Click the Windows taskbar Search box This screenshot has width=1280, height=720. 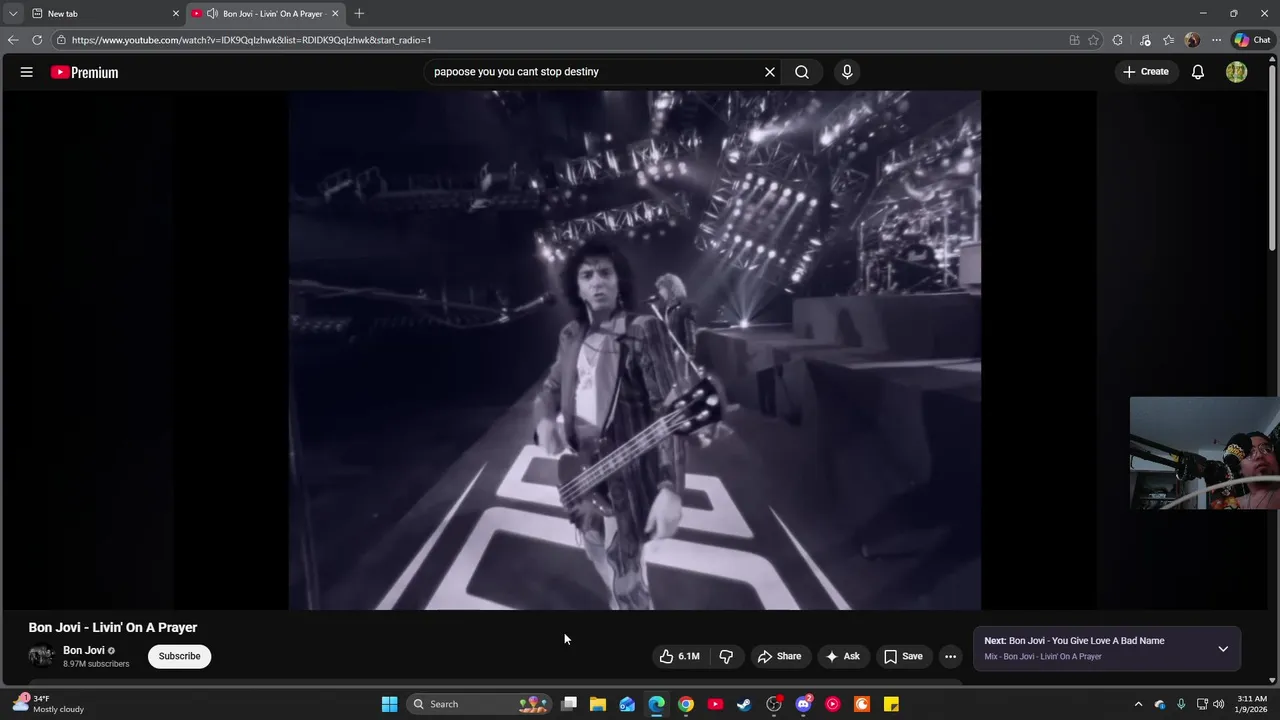480,704
